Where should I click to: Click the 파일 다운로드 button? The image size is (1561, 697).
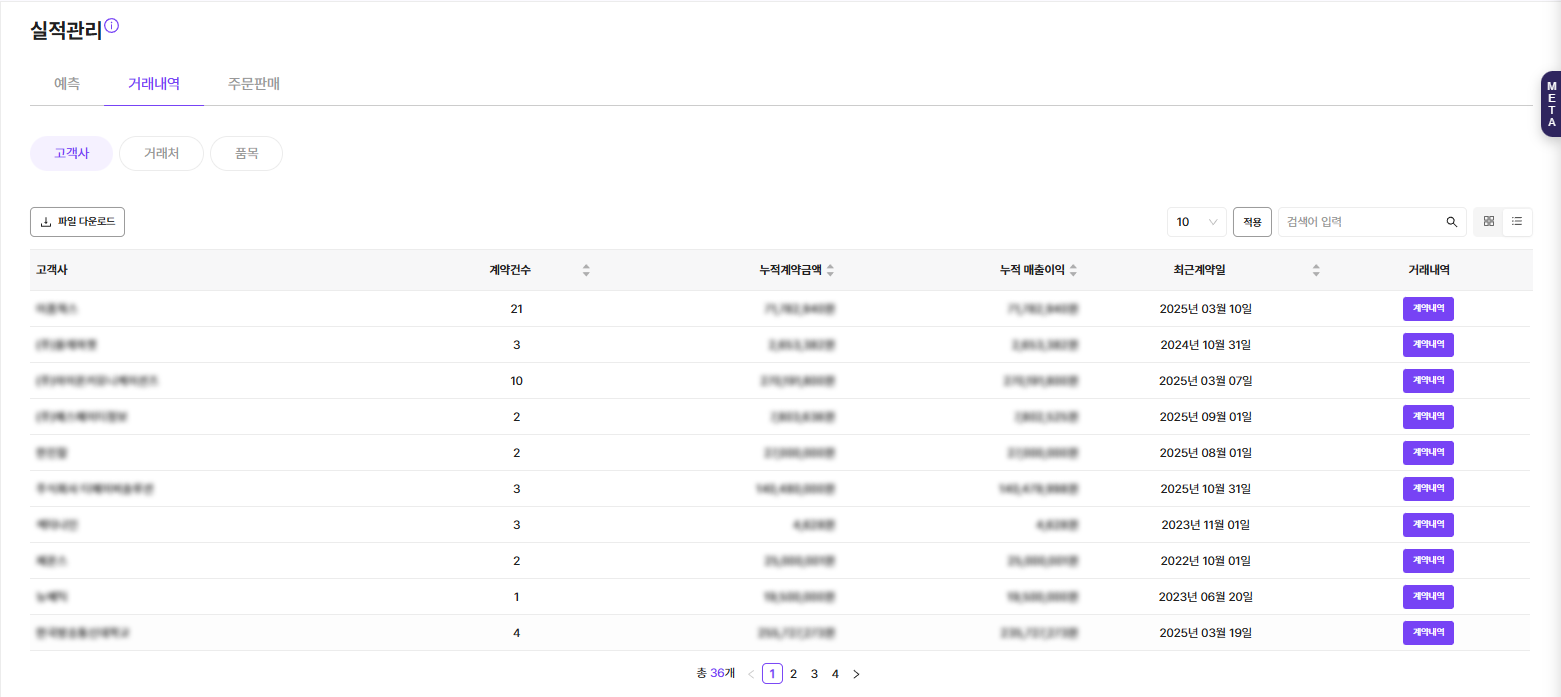(77, 222)
